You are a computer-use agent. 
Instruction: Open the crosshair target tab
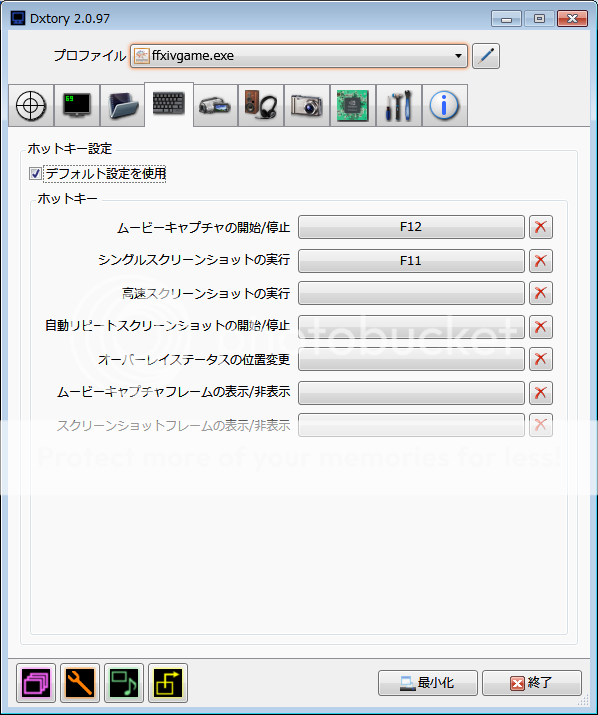[31, 105]
